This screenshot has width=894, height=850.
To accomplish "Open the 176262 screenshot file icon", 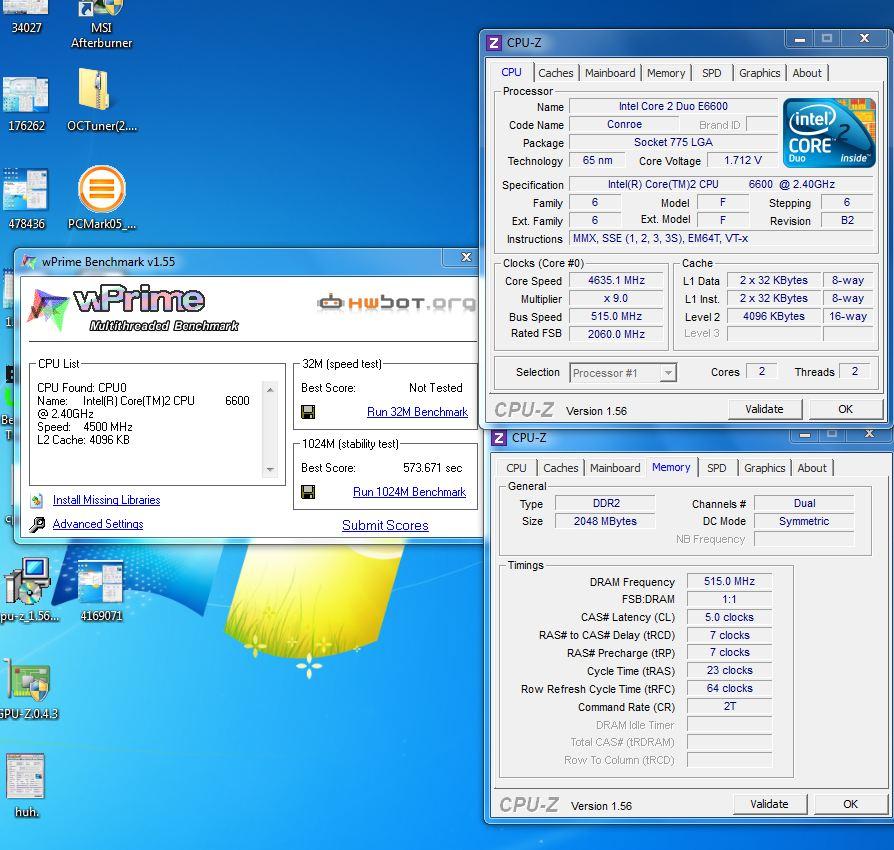I will click(x=26, y=94).
